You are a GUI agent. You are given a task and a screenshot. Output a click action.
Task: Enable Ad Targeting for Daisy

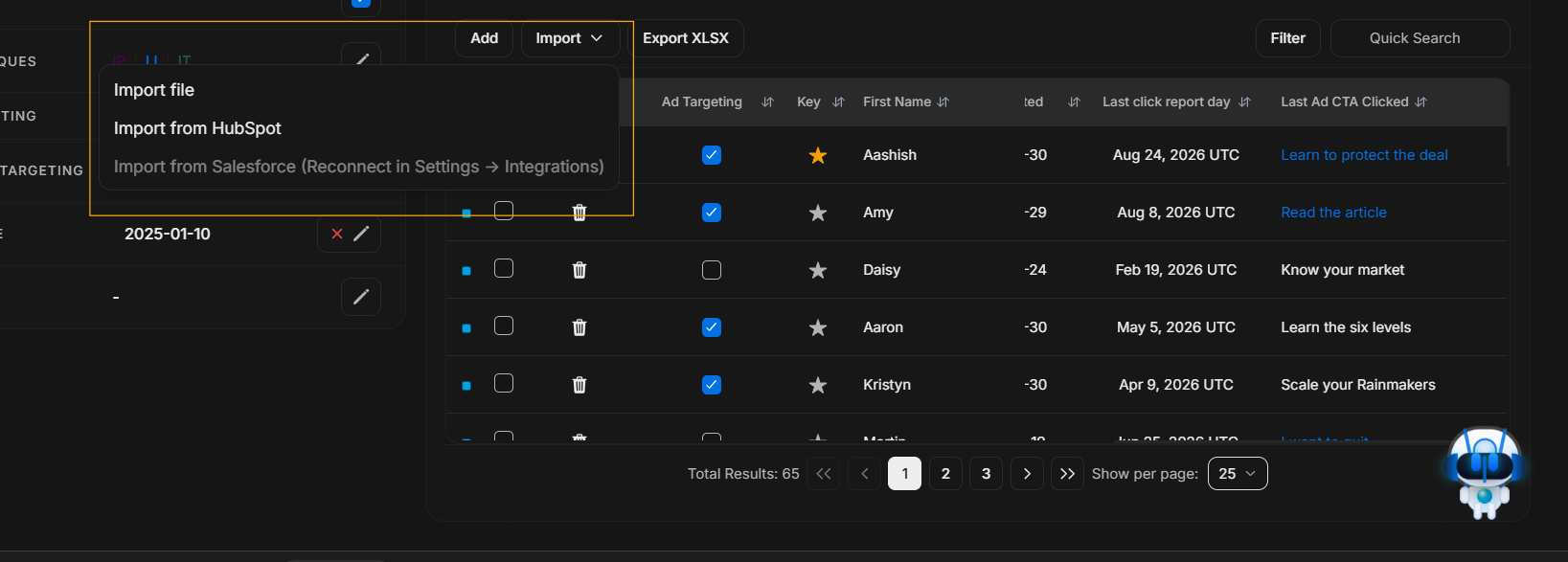[x=712, y=270]
